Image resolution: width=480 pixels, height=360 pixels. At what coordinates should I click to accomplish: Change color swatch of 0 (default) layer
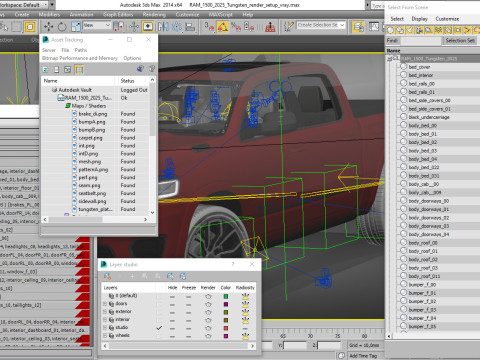click(x=226, y=296)
